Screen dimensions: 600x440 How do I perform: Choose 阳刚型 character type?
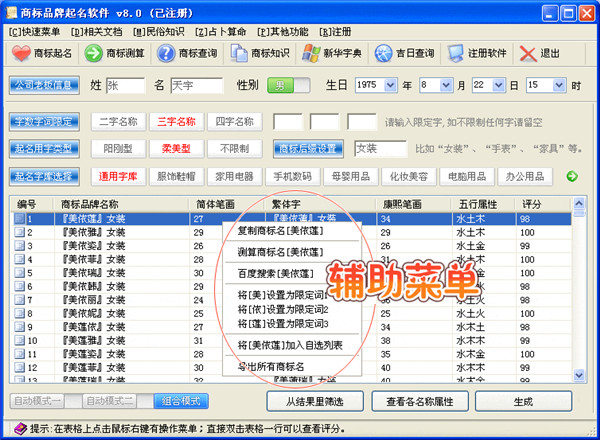pos(118,148)
